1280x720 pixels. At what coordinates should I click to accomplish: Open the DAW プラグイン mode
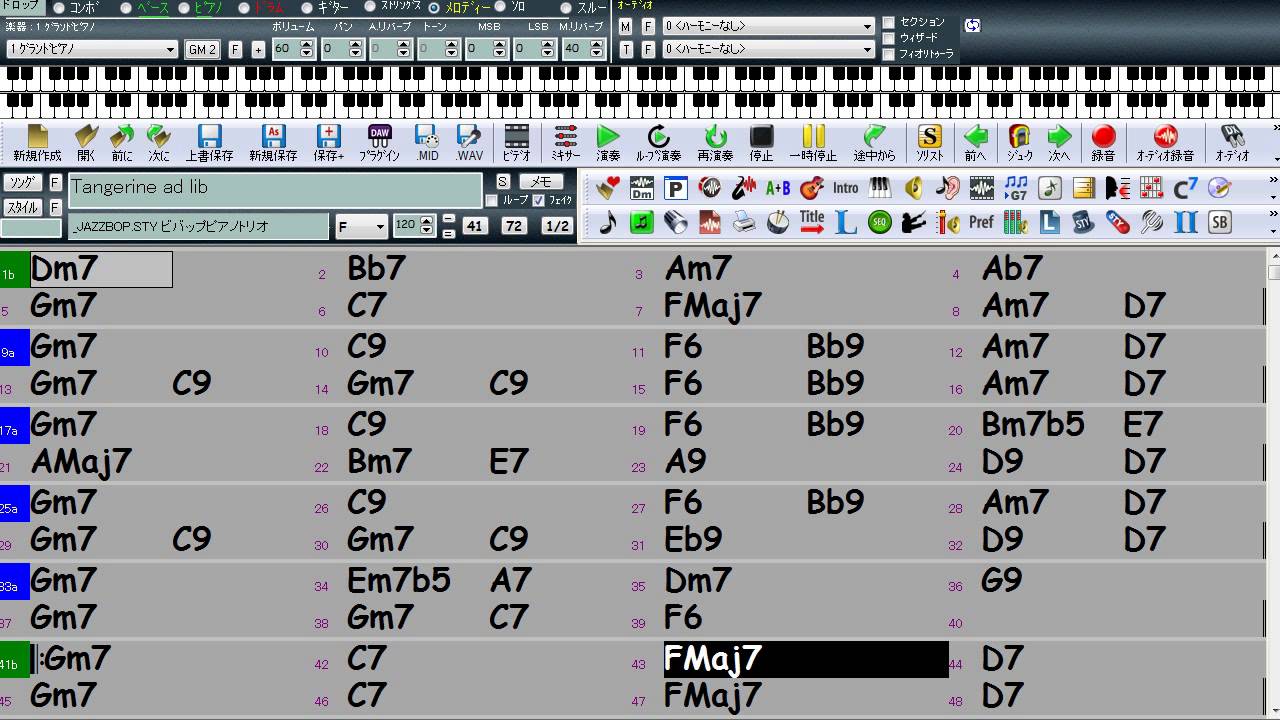(x=379, y=143)
